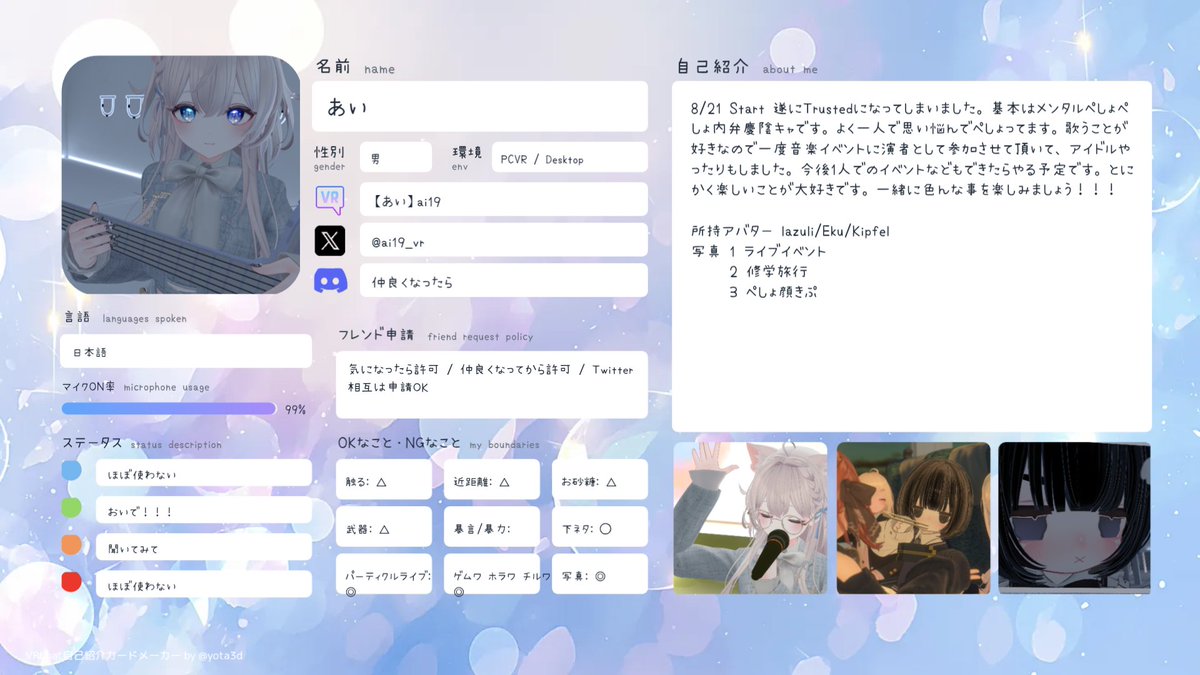Toggle the 写真 boundary field
The image size is (1200, 675).
(599, 574)
